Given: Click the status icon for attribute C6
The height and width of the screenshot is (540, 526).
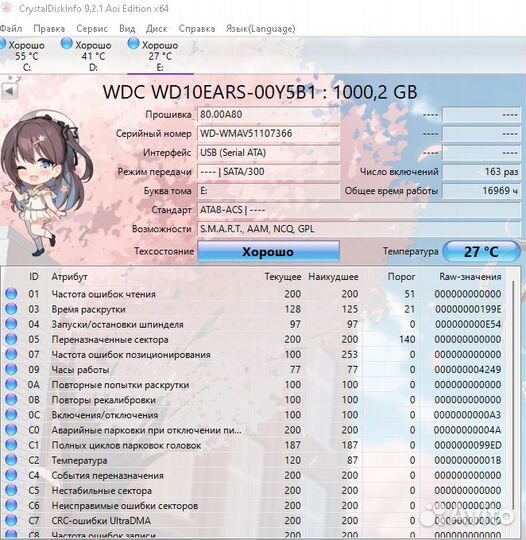Looking at the screenshot, I should coord(11,506).
